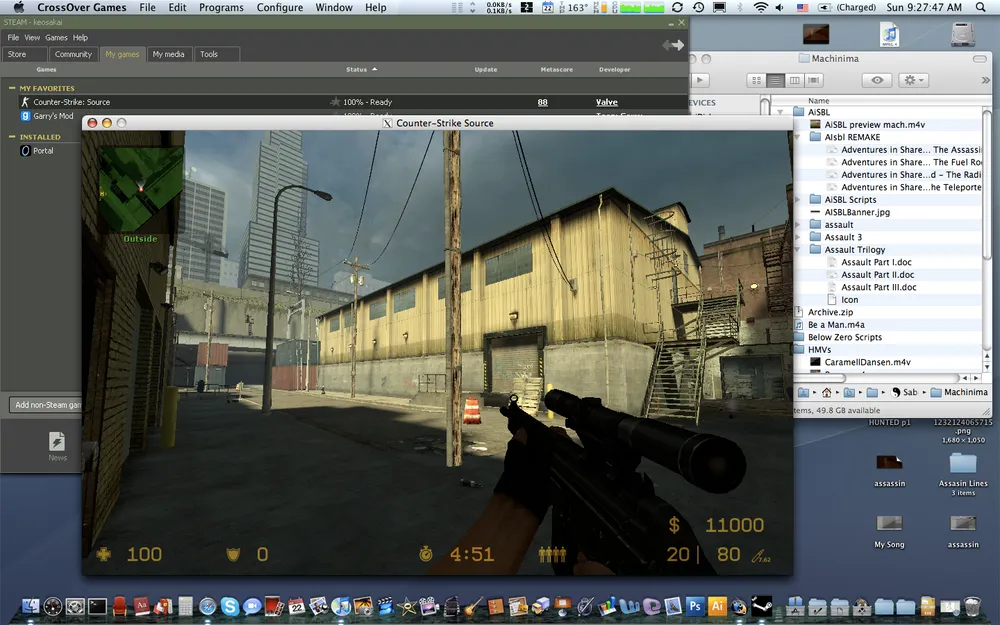Switch to Steam Community tab
The width and height of the screenshot is (1000, 625).
point(73,54)
